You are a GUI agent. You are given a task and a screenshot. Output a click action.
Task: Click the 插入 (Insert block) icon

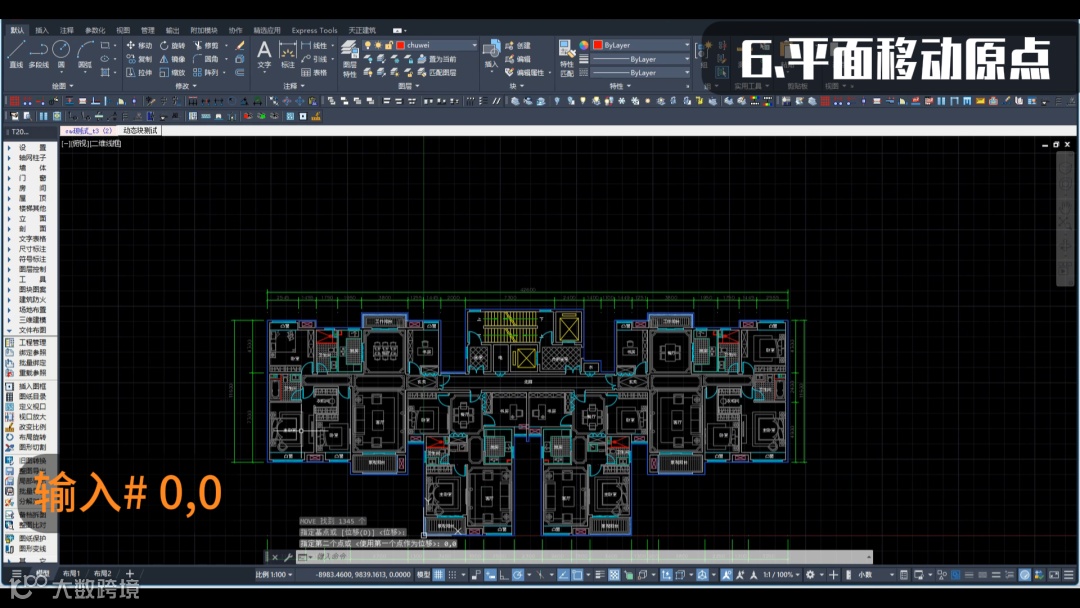(x=491, y=54)
